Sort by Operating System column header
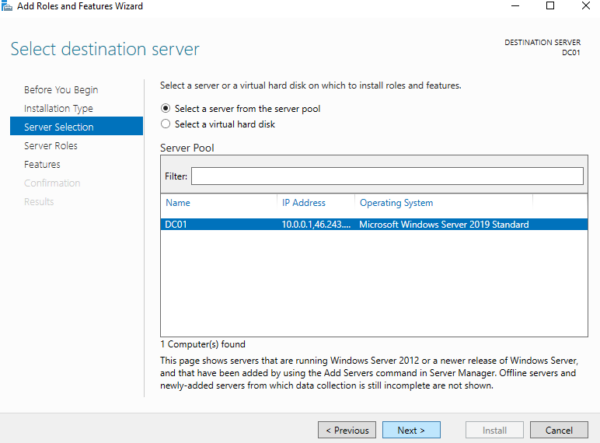This screenshot has width=600, height=443. pyautogui.click(x=396, y=203)
